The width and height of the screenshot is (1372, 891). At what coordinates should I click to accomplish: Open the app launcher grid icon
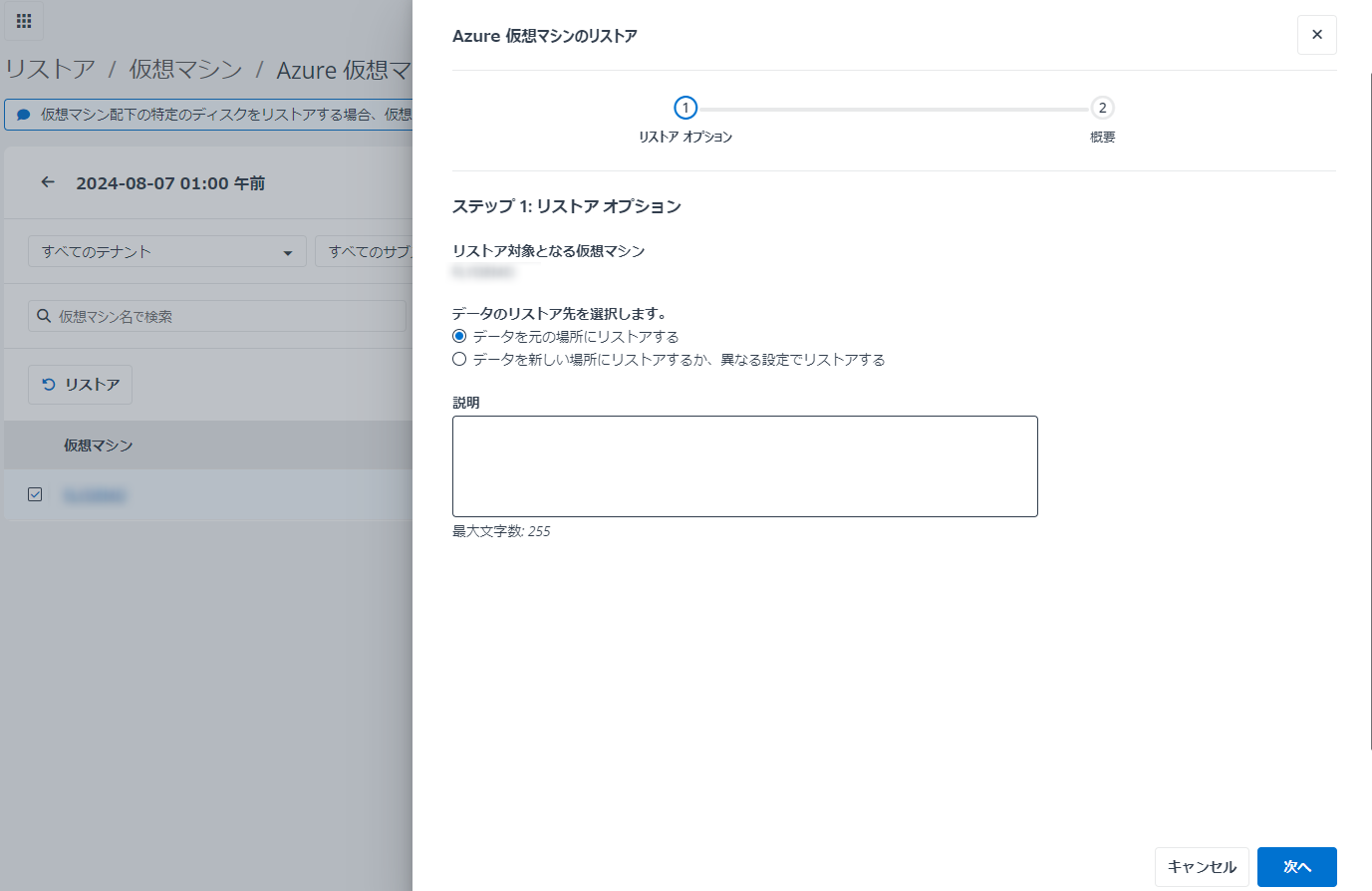coord(24,21)
